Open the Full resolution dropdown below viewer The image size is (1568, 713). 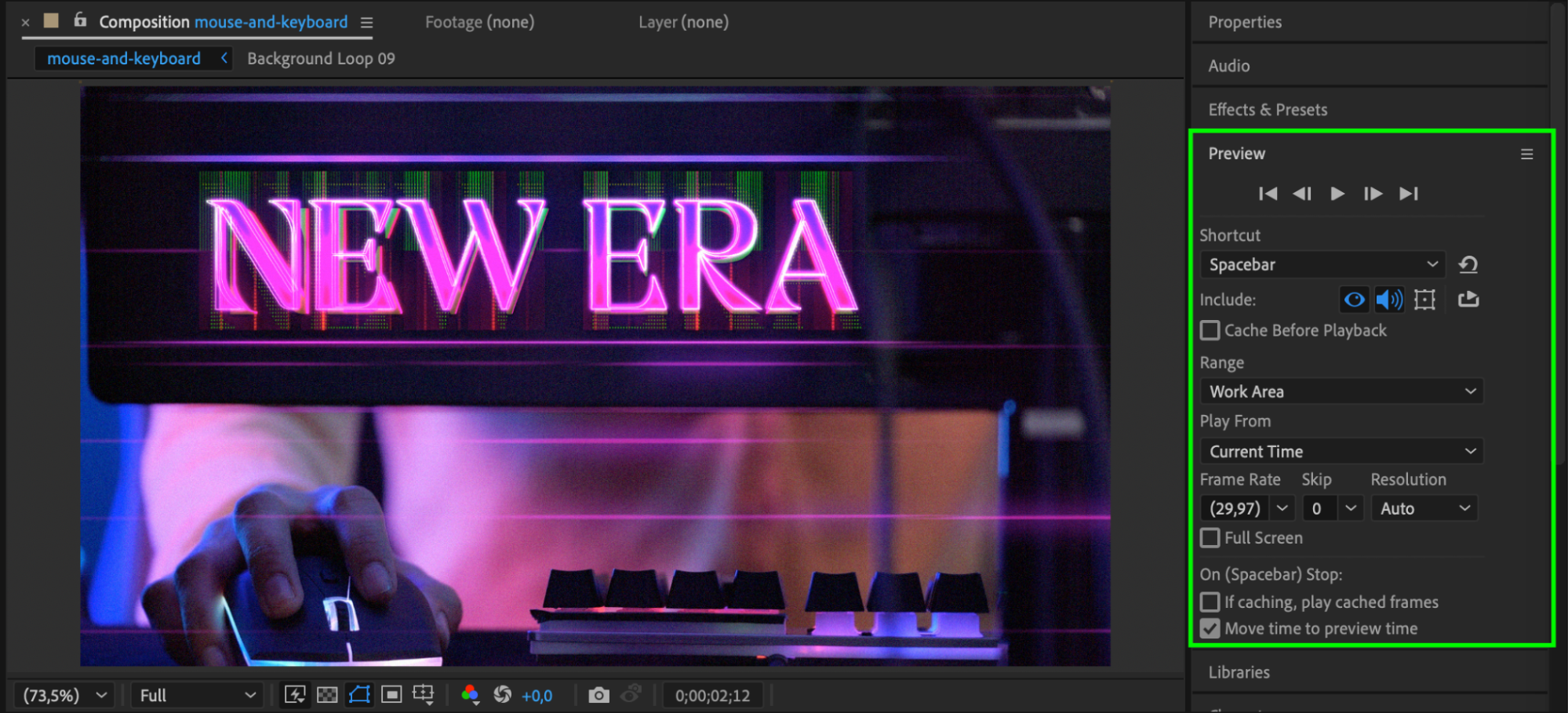click(x=196, y=695)
